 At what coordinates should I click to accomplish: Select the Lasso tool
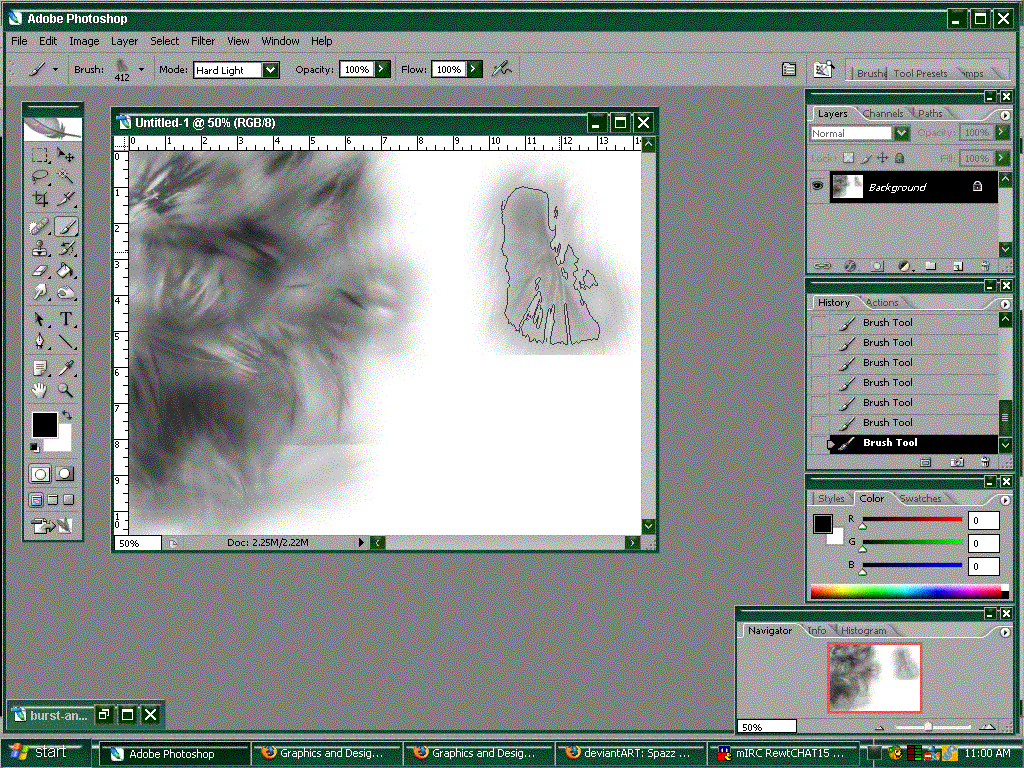click(40, 176)
